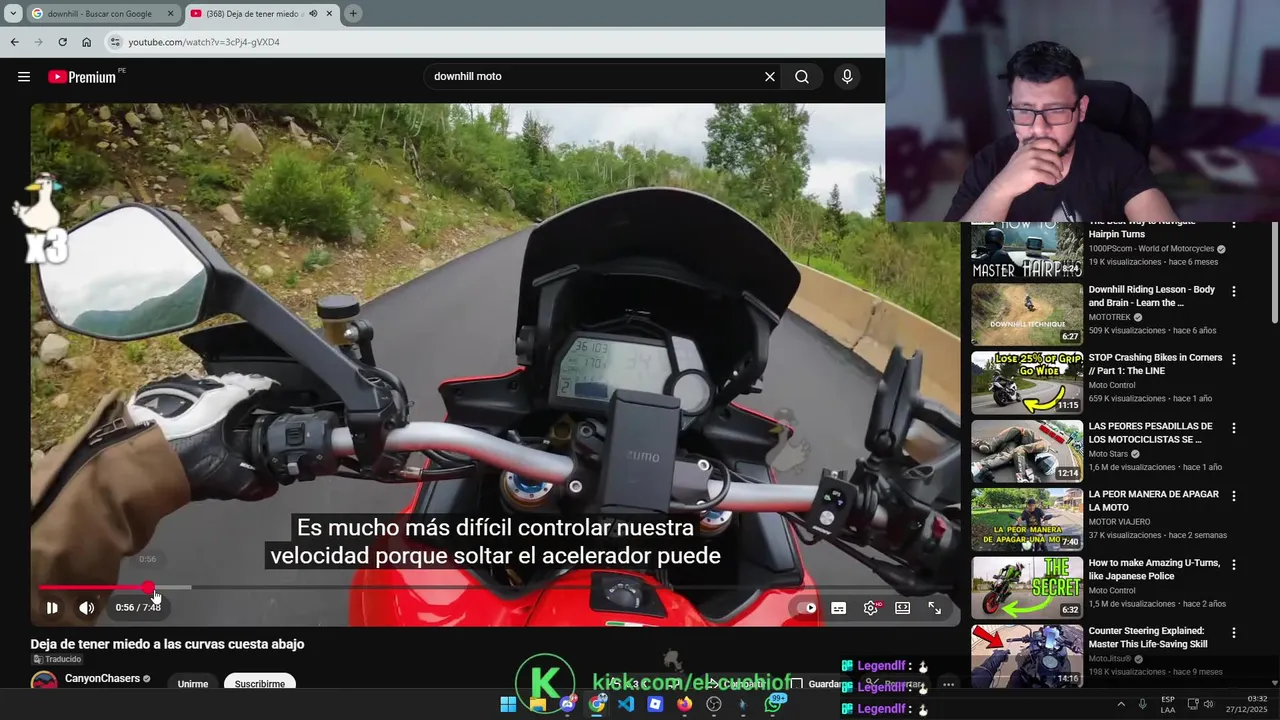This screenshot has width=1280, height=720.
Task: Switch to 'downhill - Buscar con Google' tab
Action: 100,14
